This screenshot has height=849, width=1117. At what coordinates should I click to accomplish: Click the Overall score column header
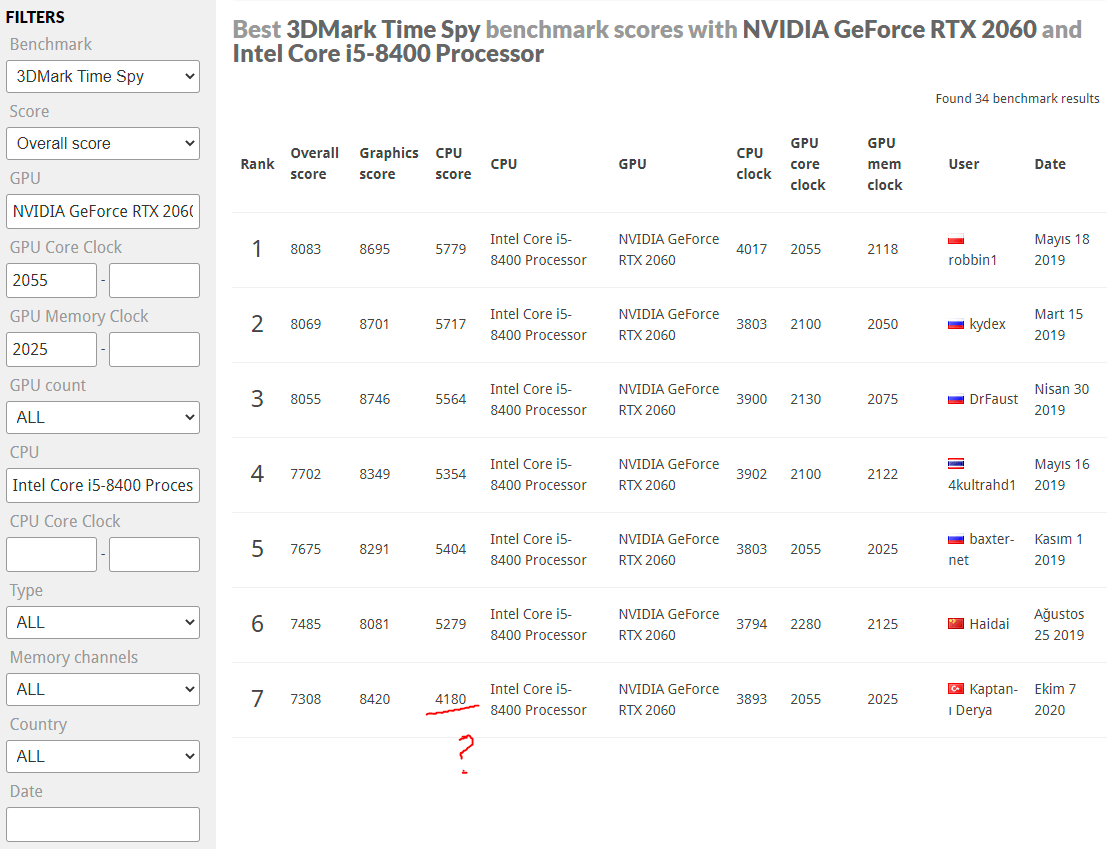tap(314, 164)
